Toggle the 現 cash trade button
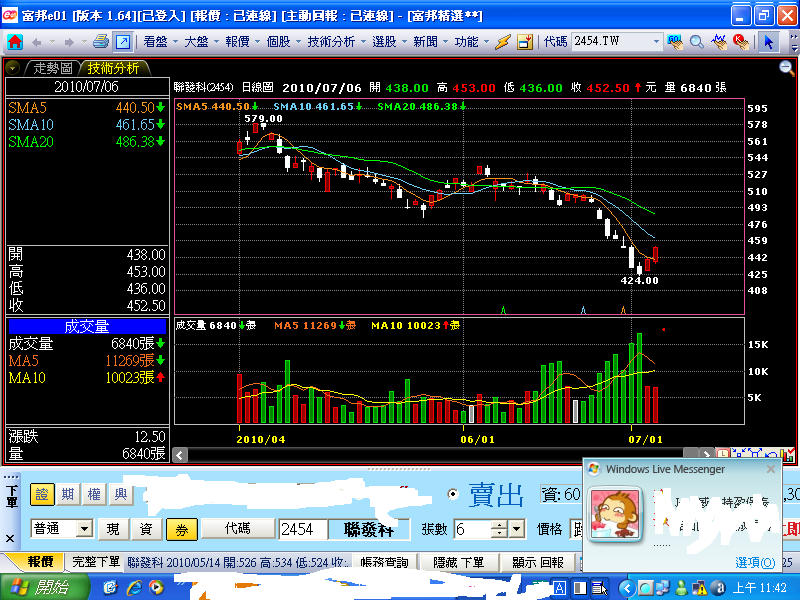 (x=113, y=528)
